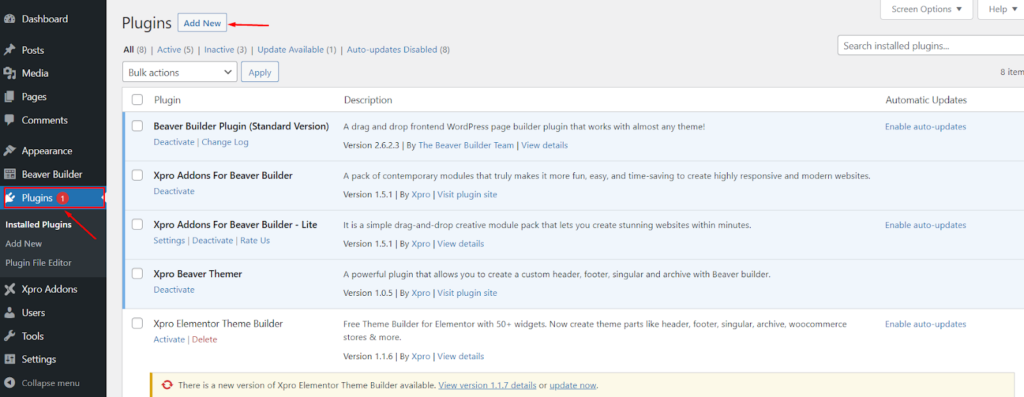
Task: Delete Xpro Elementor Theme Builder
Action: 204,340
